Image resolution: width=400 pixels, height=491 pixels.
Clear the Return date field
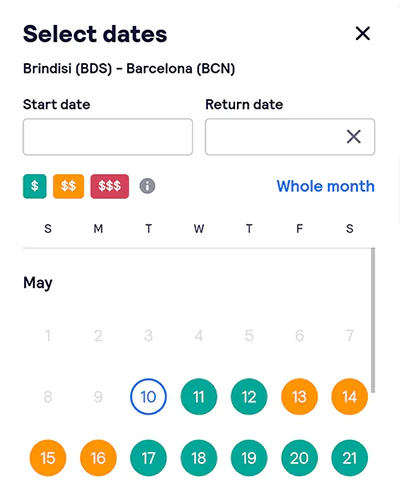pyautogui.click(x=354, y=137)
